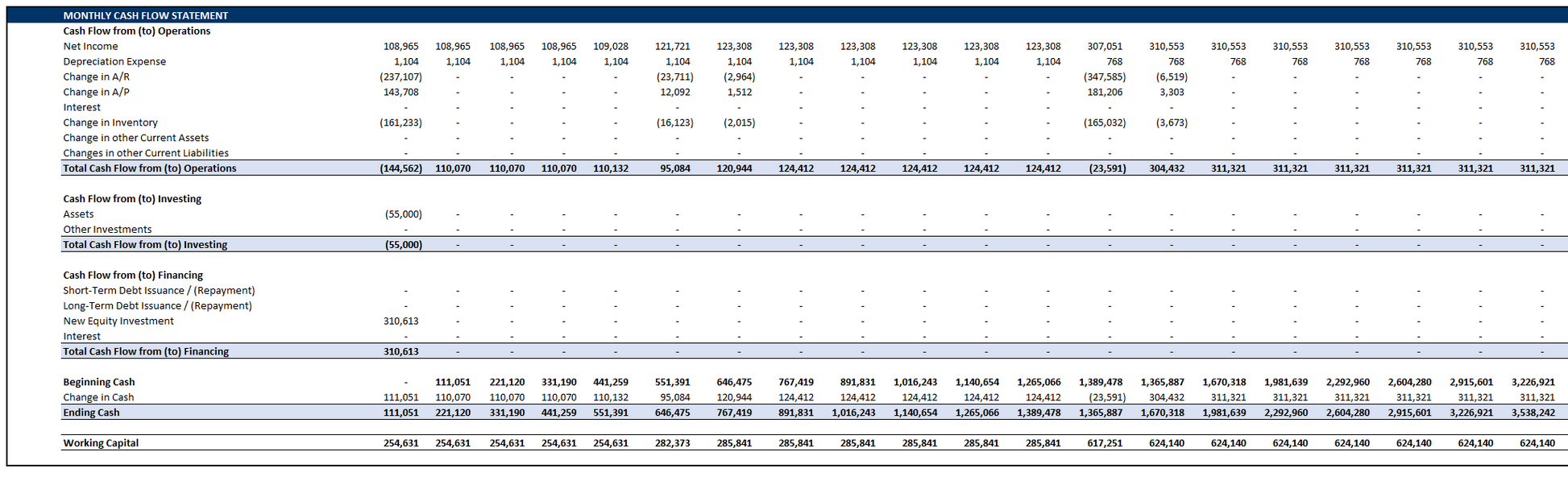Image resolution: width=1568 pixels, height=477 pixels.
Task: Click the Cash Flow from (to) Investing heading
Action: tap(132, 199)
